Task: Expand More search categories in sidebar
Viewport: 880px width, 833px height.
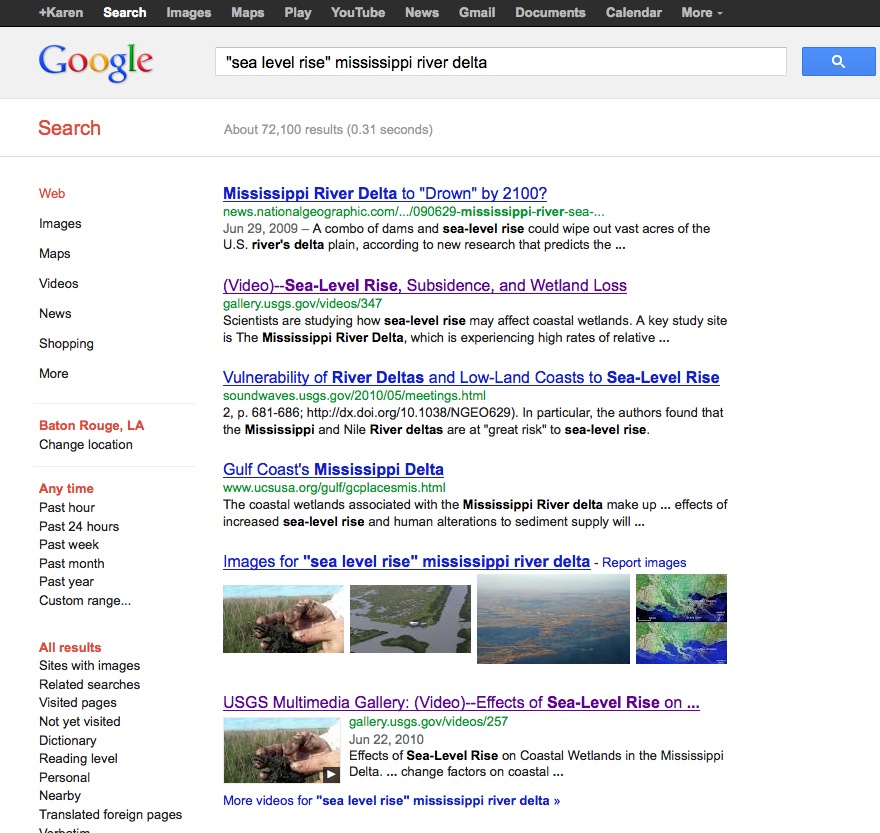Action: [54, 373]
